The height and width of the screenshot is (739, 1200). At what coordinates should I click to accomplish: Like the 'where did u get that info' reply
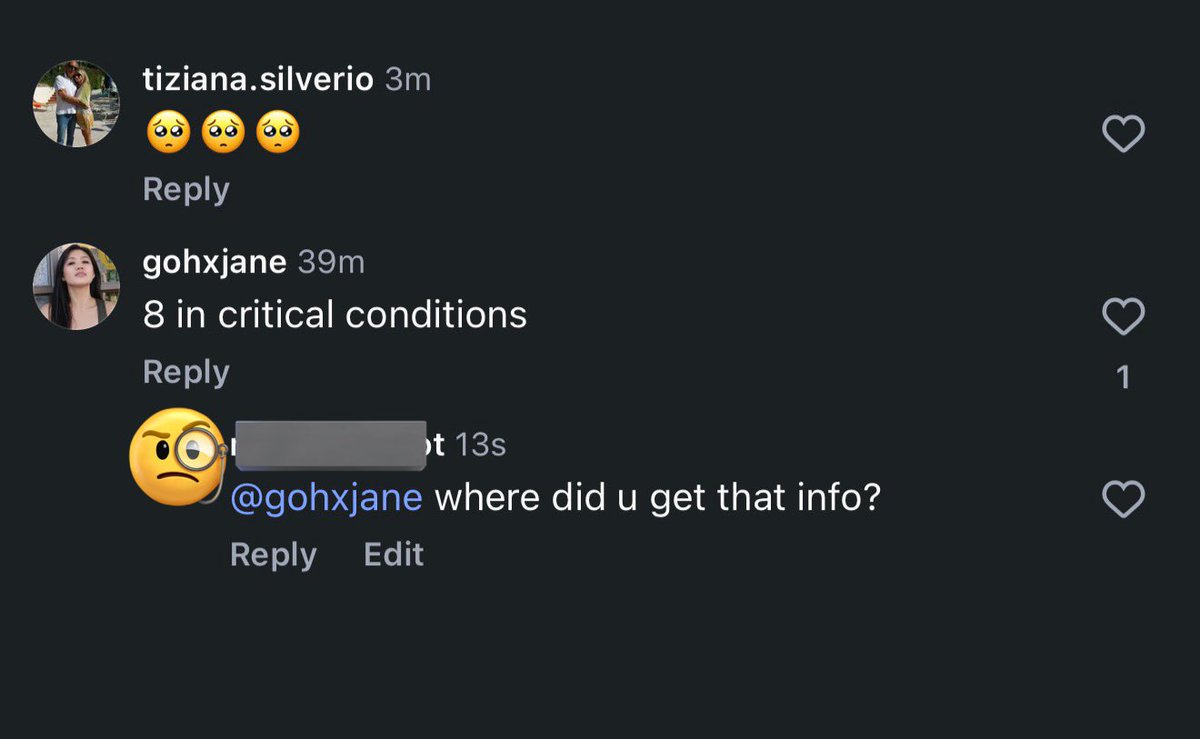[x=1123, y=499]
